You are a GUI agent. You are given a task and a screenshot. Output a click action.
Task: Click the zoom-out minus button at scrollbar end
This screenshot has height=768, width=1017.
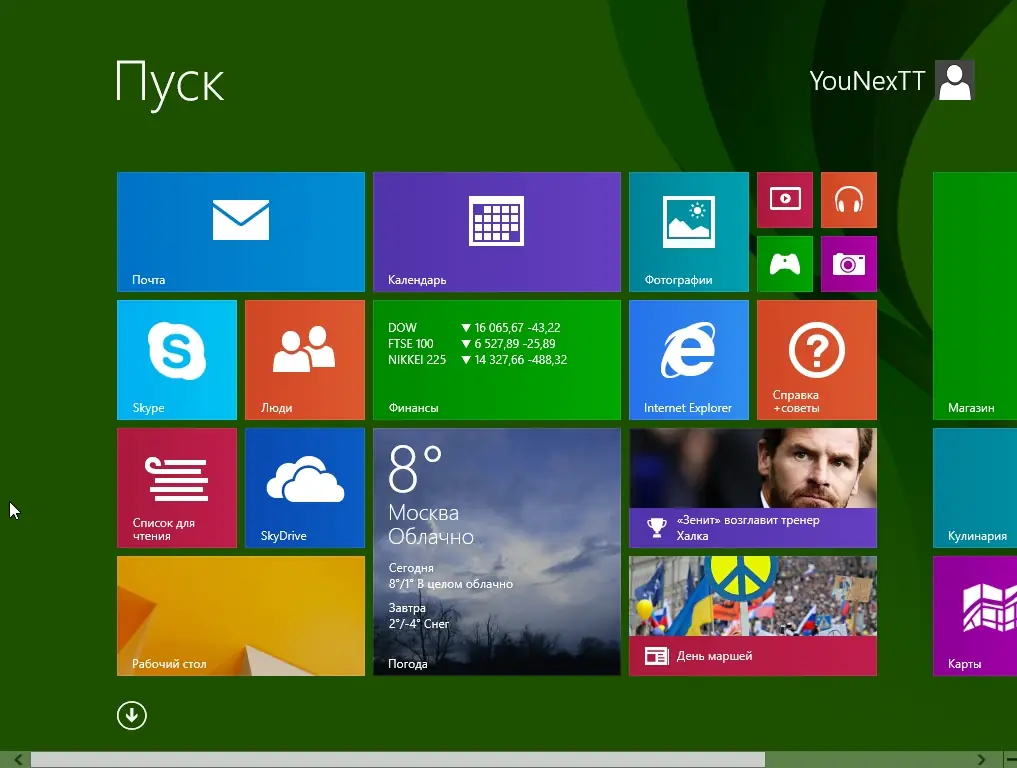(1011, 760)
